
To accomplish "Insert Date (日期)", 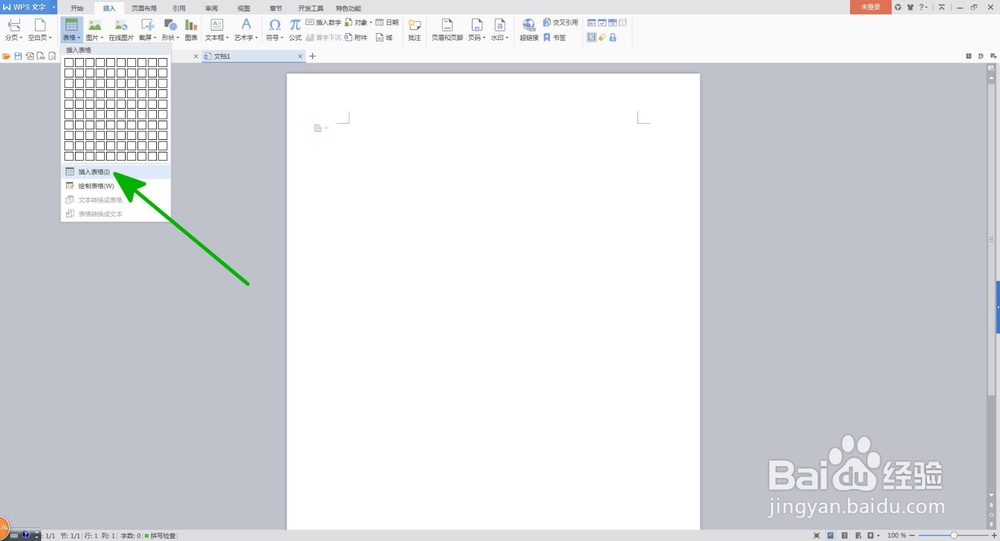I will [387, 22].
